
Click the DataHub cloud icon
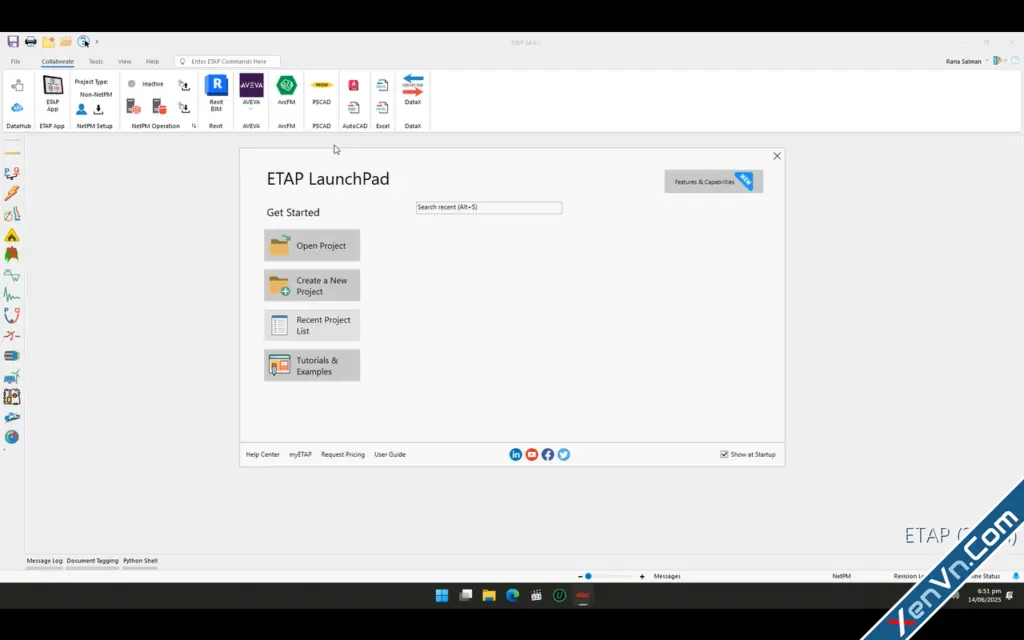pos(18,107)
